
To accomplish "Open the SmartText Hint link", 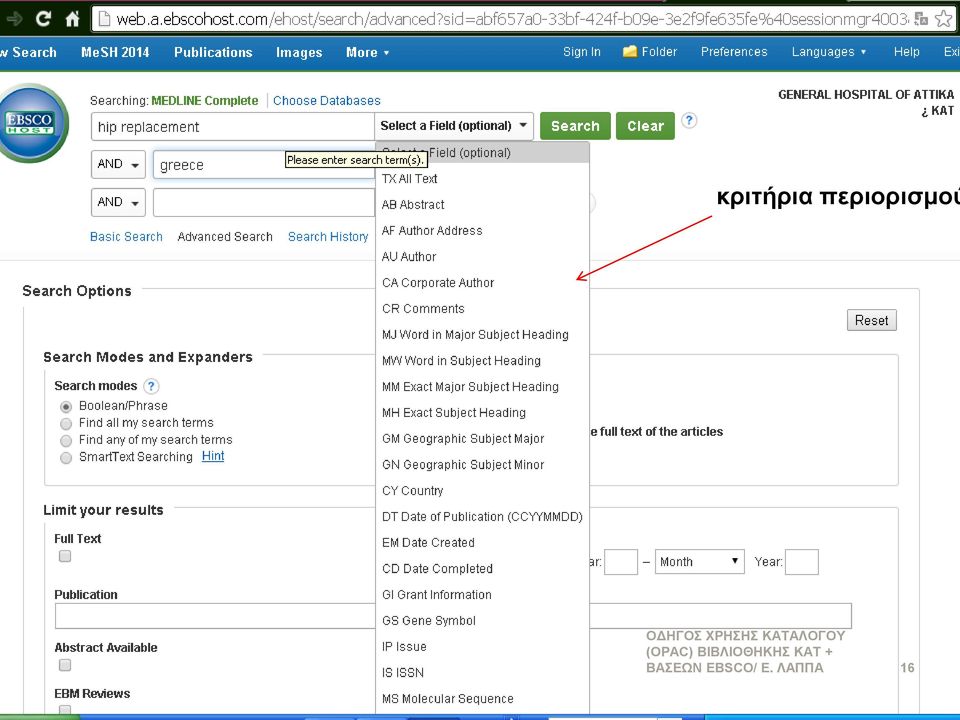I will (x=213, y=456).
